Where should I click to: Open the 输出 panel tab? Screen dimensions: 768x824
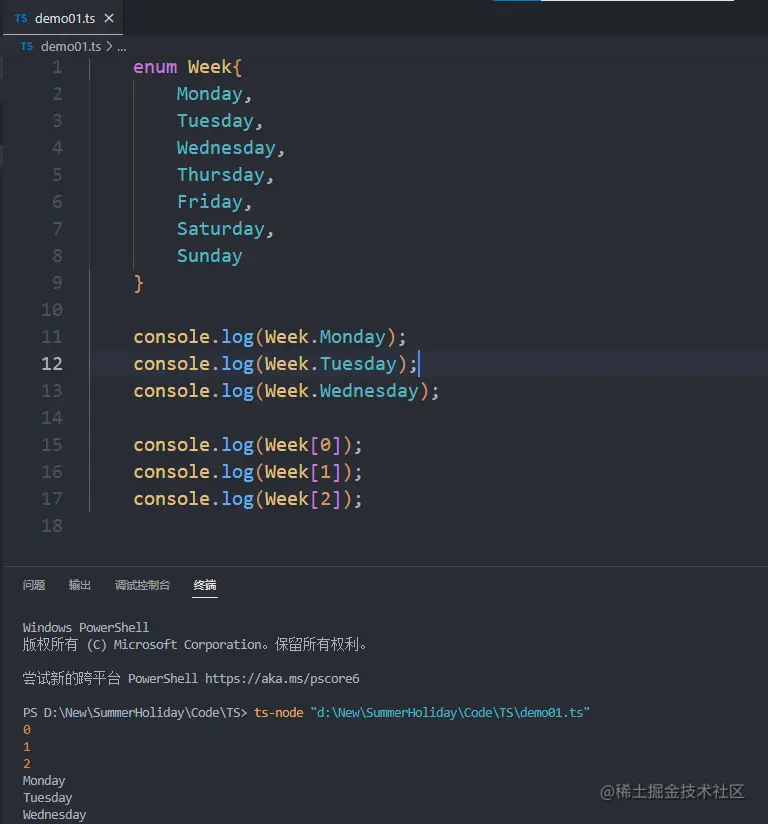pyautogui.click(x=80, y=585)
